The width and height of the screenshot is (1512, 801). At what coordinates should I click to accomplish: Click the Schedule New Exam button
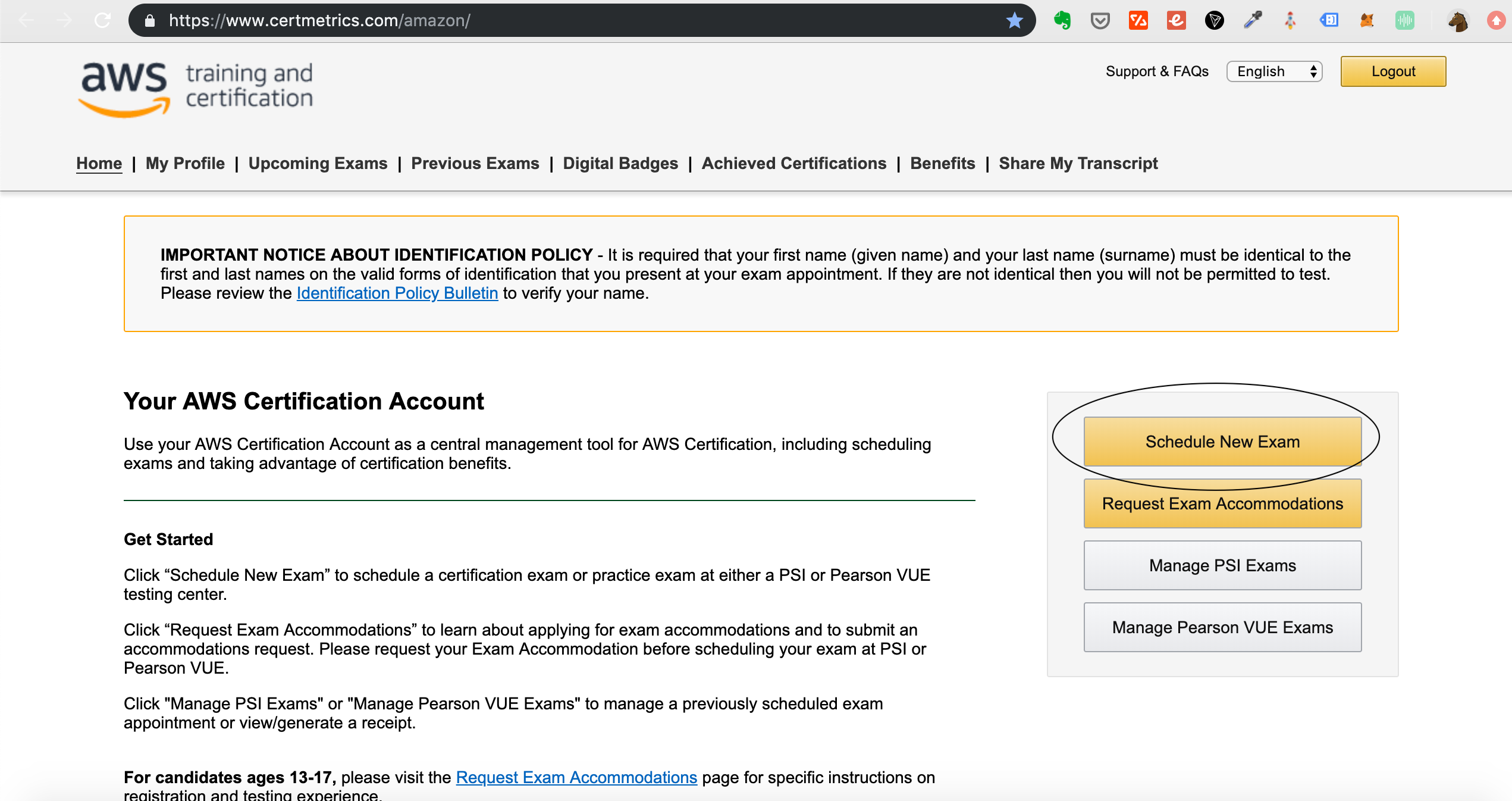pyautogui.click(x=1222, y=442)
